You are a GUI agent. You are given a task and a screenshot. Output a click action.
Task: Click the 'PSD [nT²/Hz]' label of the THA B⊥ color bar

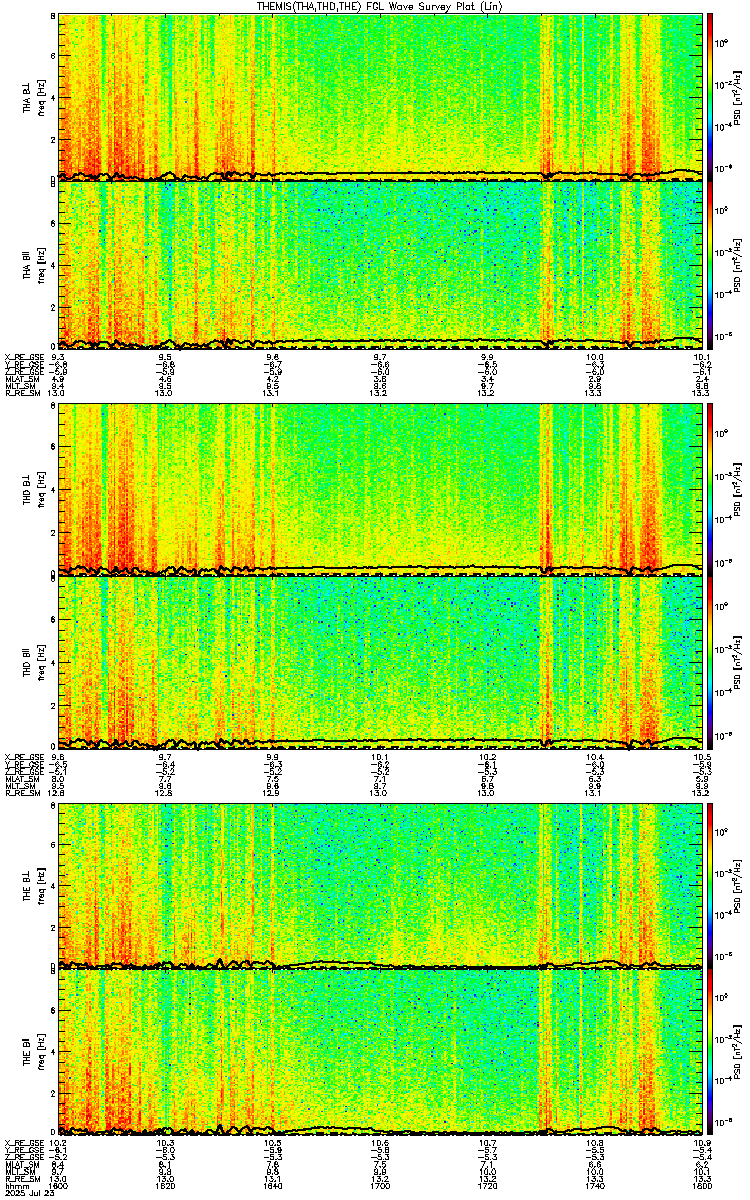pyautogui.click(x=738, y=98)
